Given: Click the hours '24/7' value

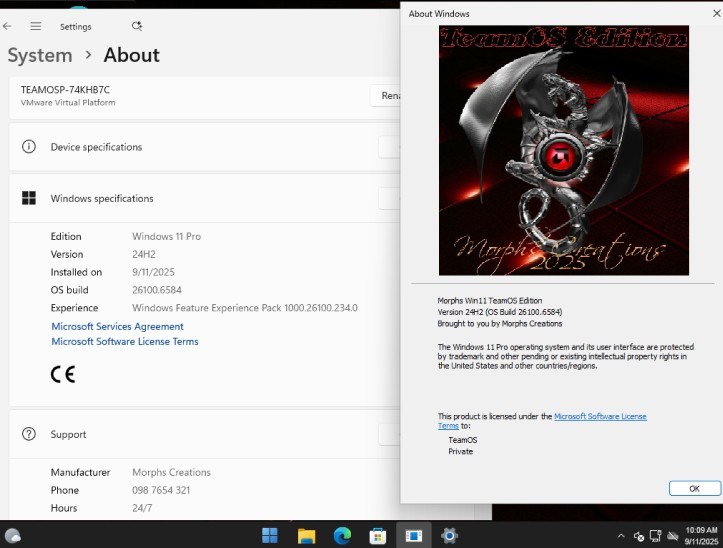Looking at the screenshot, I should coord(142,508).
